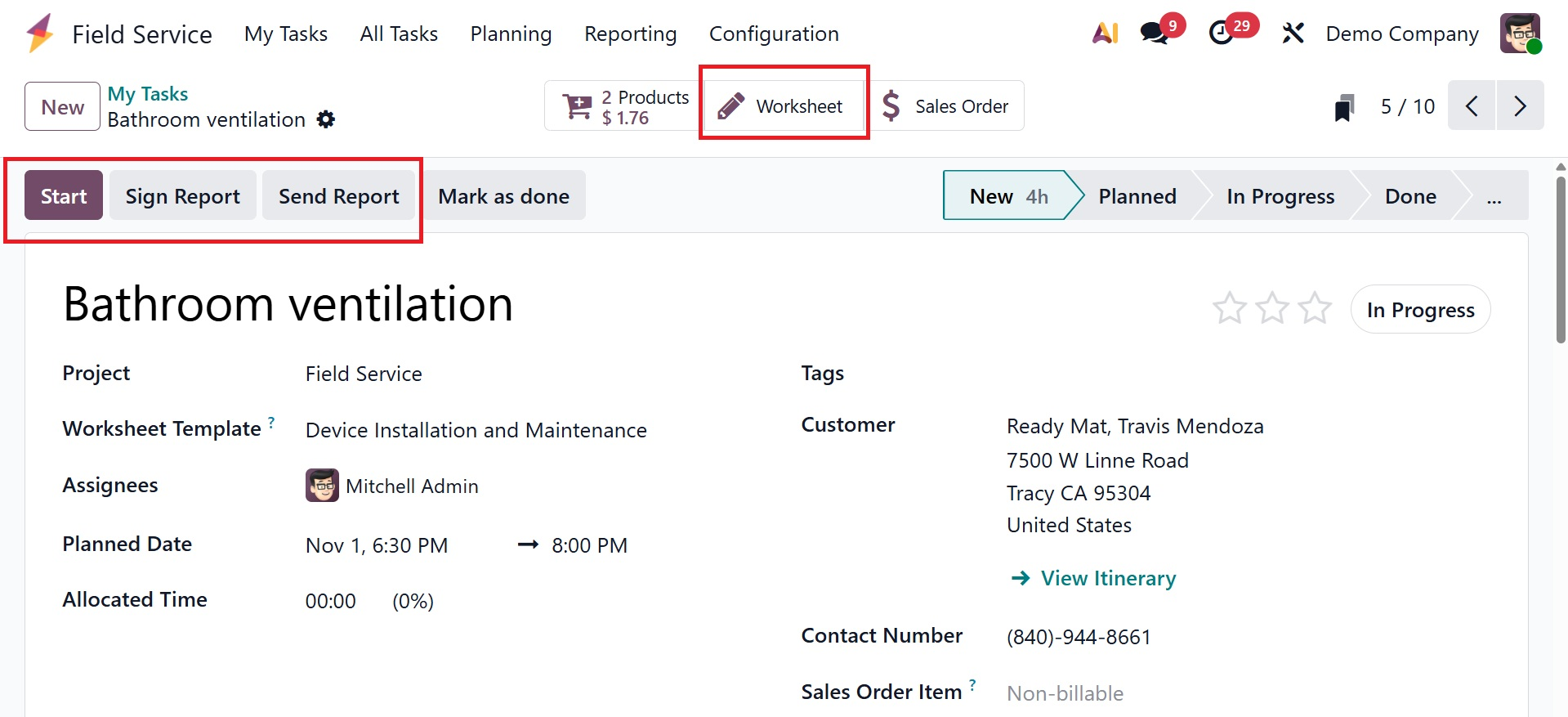Open the gear actions menu beside the task name

click(326, 120)
